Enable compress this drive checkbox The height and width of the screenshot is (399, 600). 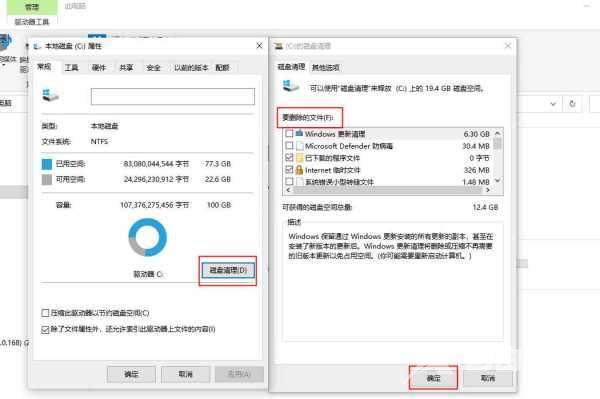click(45, 313)
